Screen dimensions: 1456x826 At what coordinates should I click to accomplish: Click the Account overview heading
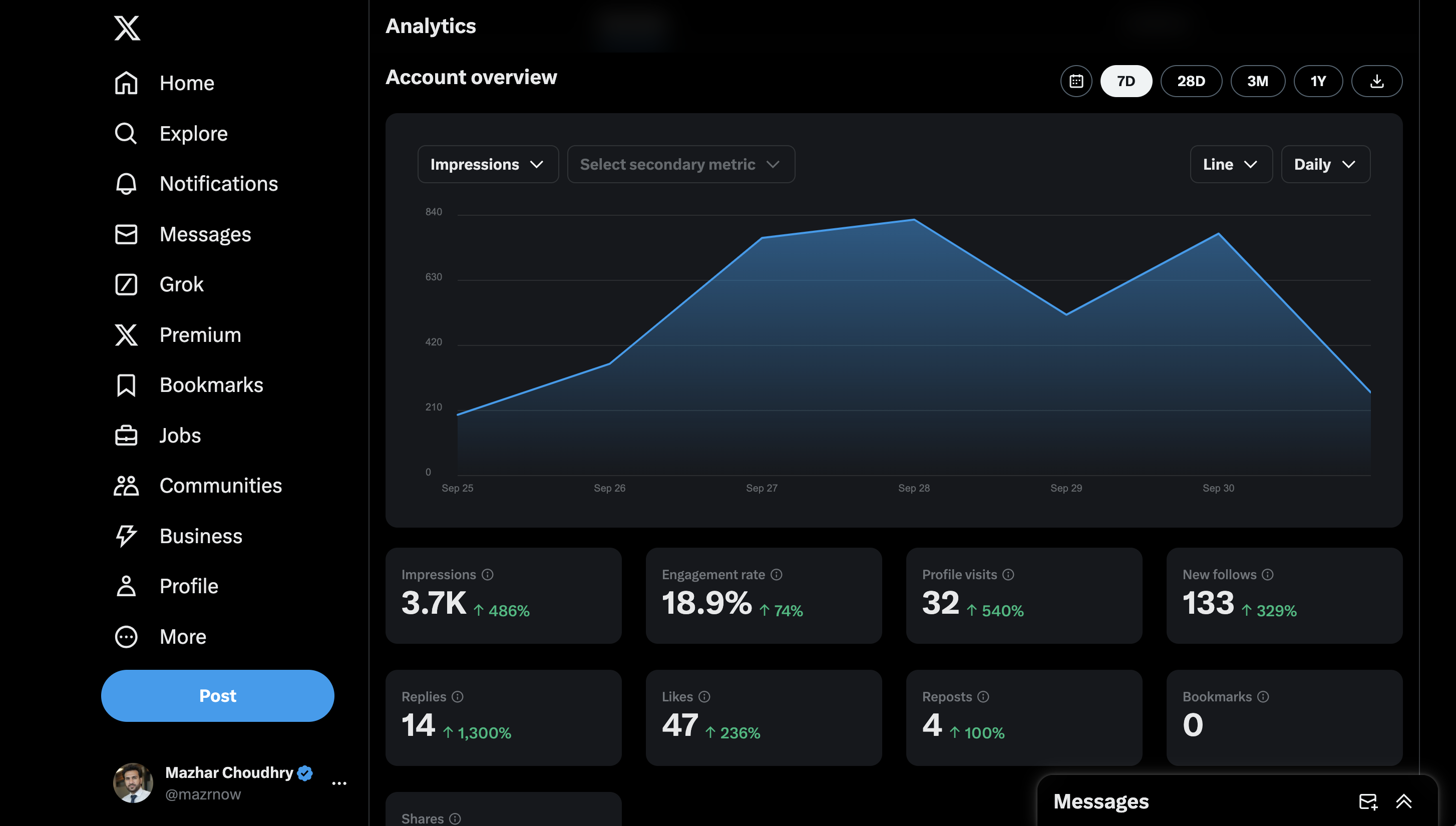click(x=471, y=77)
